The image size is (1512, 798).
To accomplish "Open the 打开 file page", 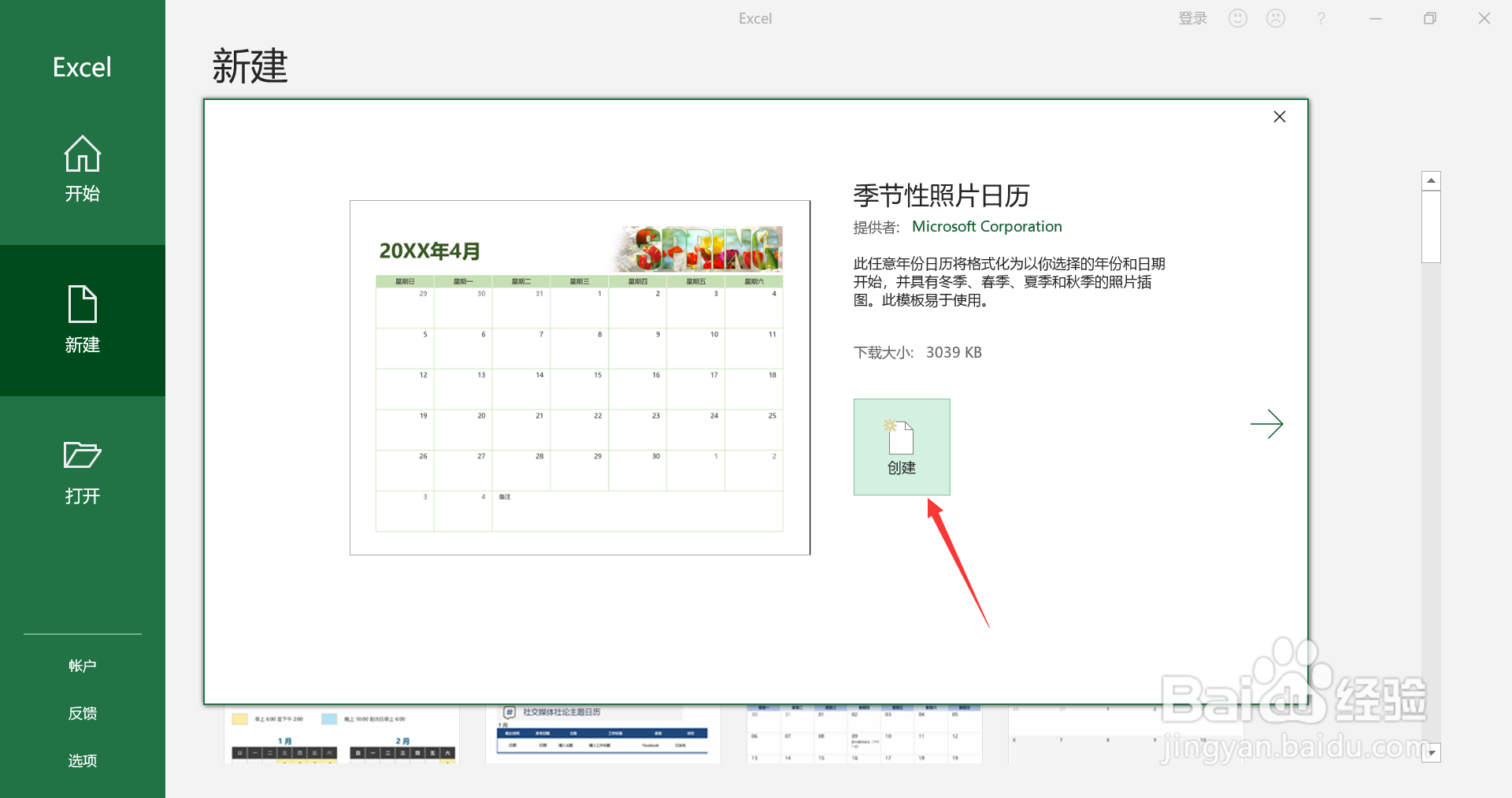I will [x=82, y=472].
